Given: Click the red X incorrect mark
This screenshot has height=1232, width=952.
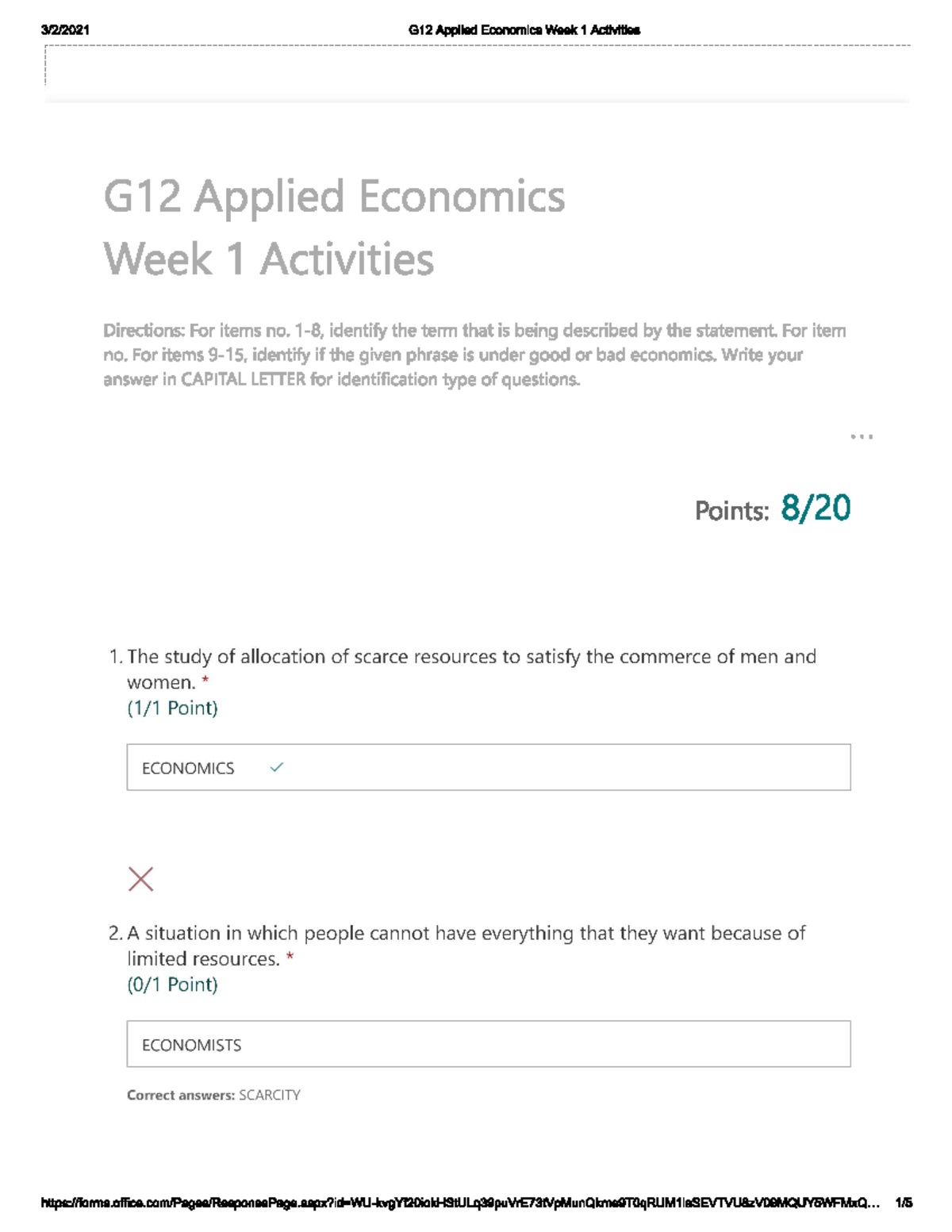Looking at the screenshot, I should 140,879.
